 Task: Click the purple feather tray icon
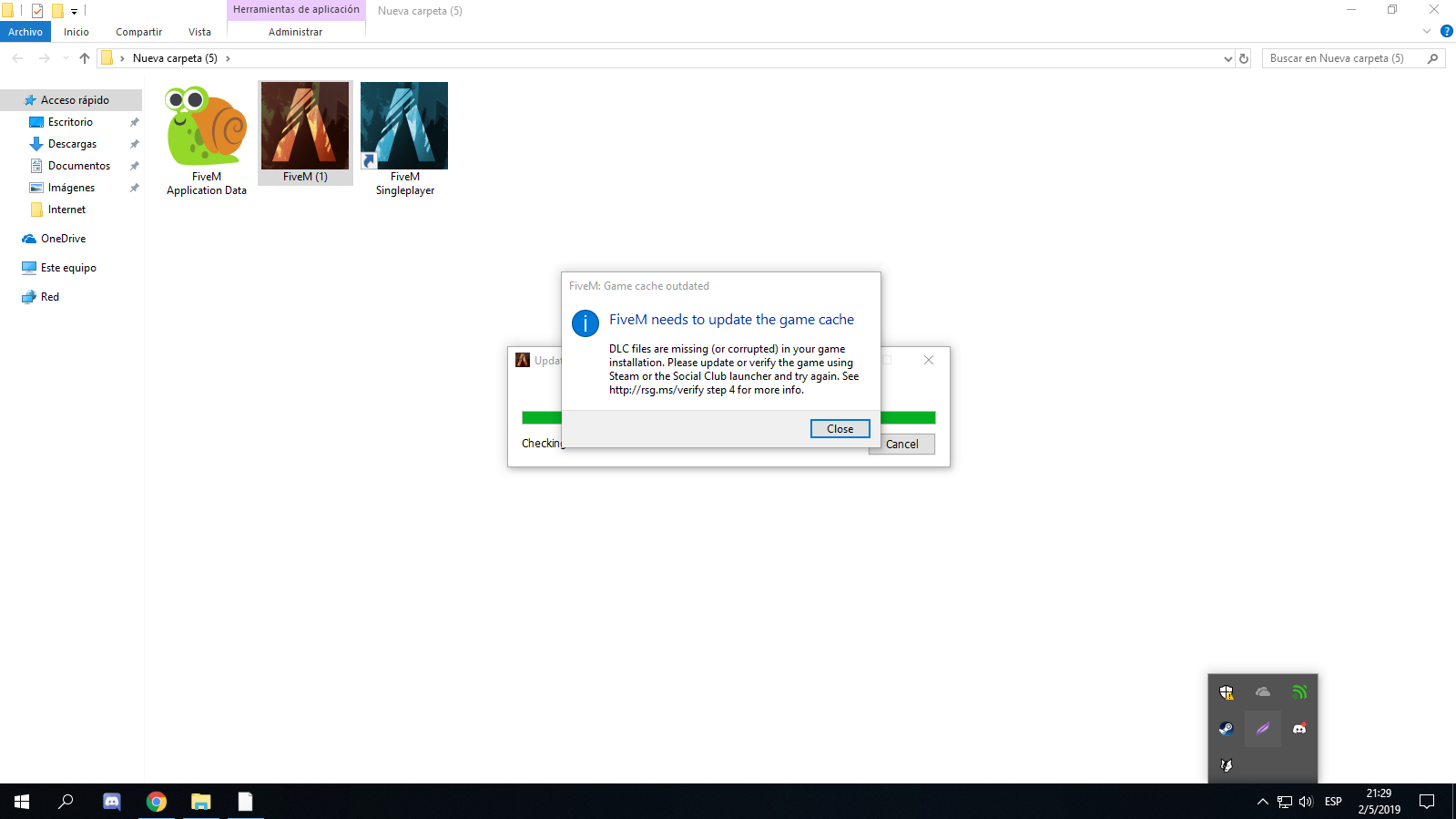[x=1263, y=729]
